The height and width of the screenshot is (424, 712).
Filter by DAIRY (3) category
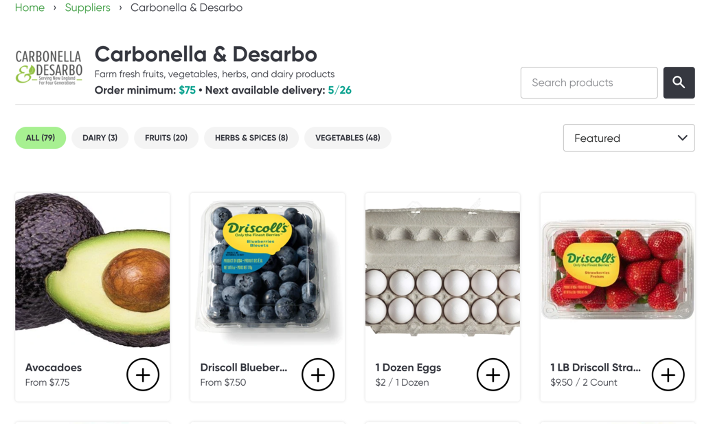(x=100, y=138)
